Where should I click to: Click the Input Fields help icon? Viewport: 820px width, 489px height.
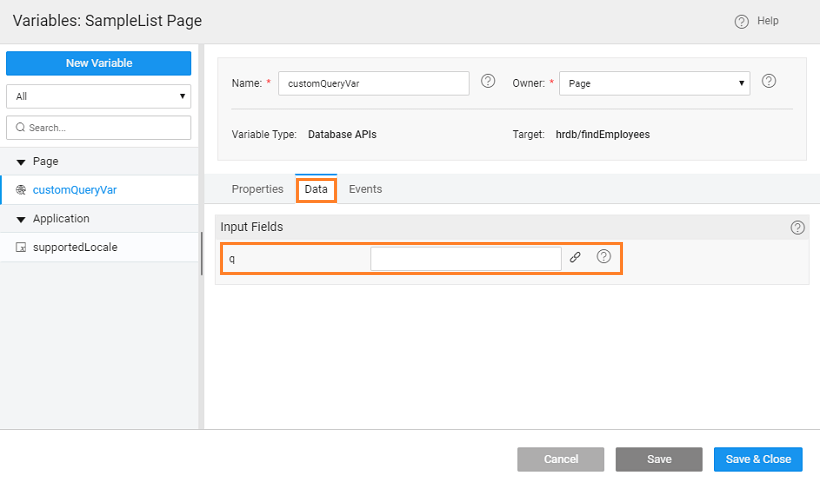(797, 227)
